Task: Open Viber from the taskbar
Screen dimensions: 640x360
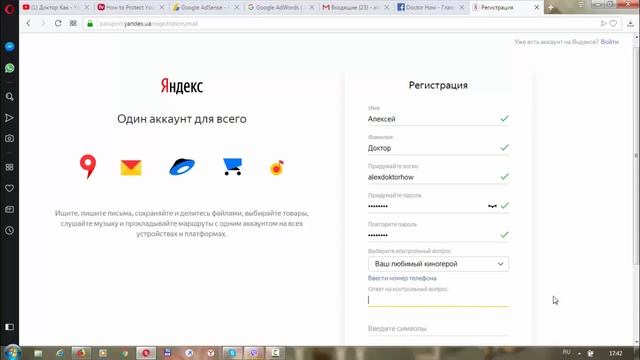Action: tap(254, 353)
